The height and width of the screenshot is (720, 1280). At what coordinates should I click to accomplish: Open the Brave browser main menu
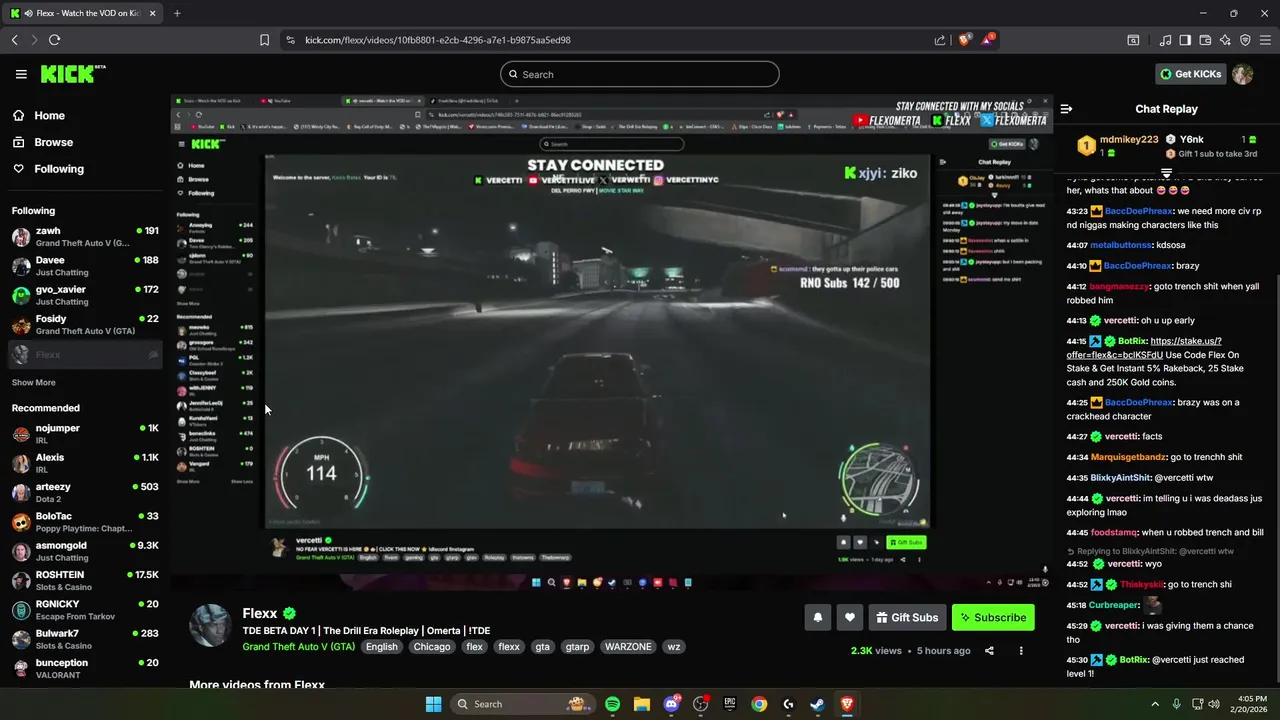[1265, 40]
